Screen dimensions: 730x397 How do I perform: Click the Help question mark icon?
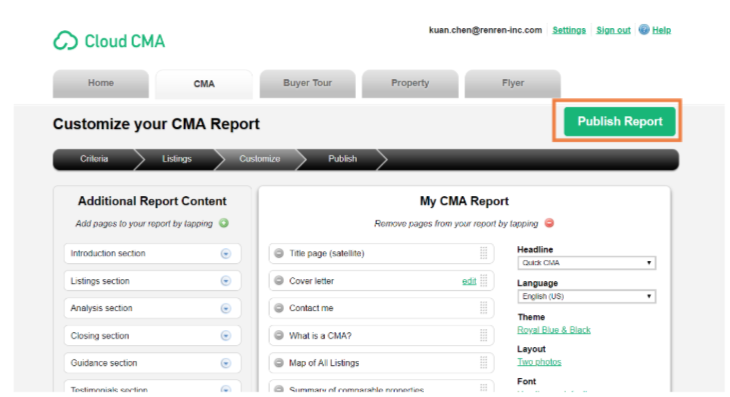(644, 30)
